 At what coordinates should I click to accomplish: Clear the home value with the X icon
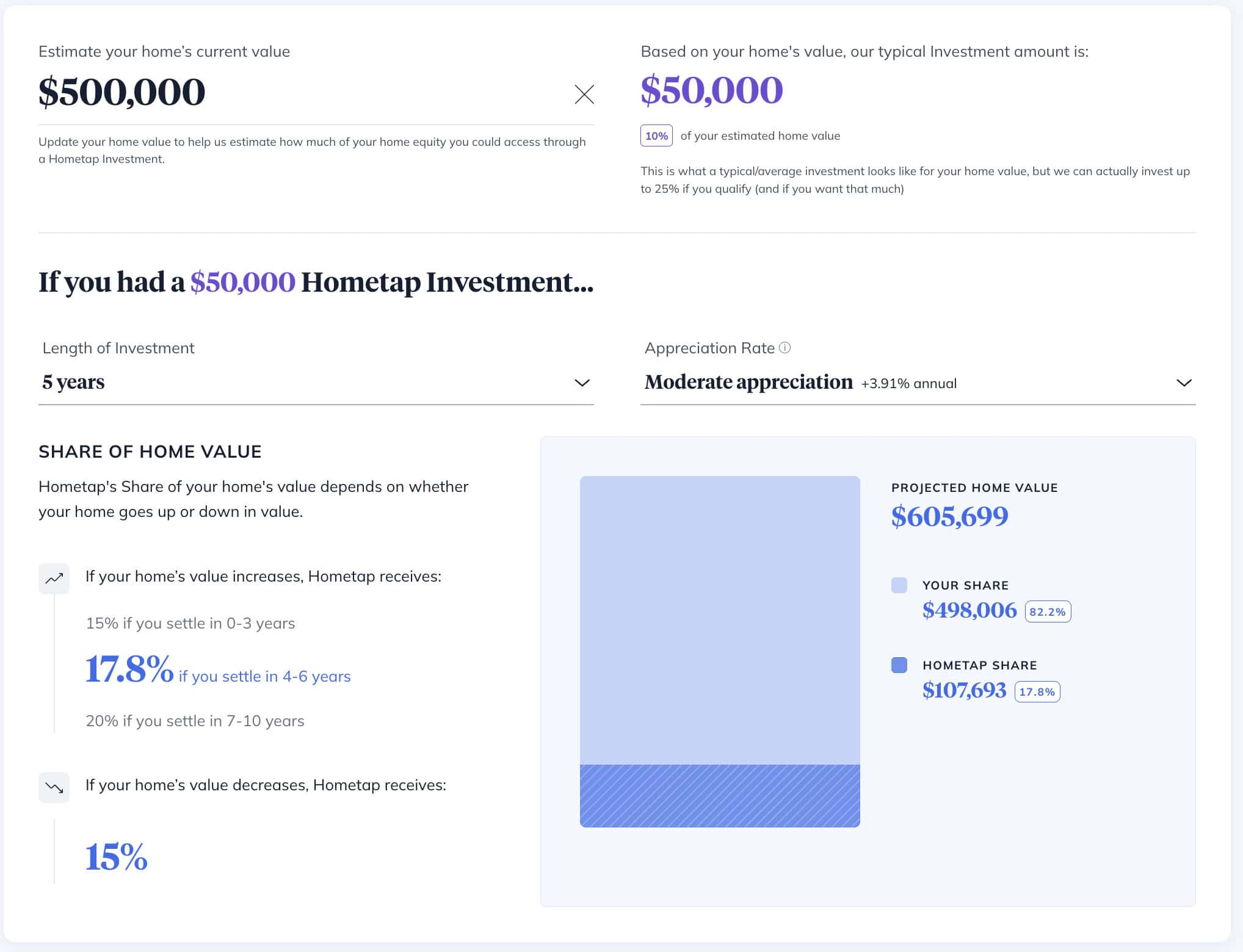point(584,94)
